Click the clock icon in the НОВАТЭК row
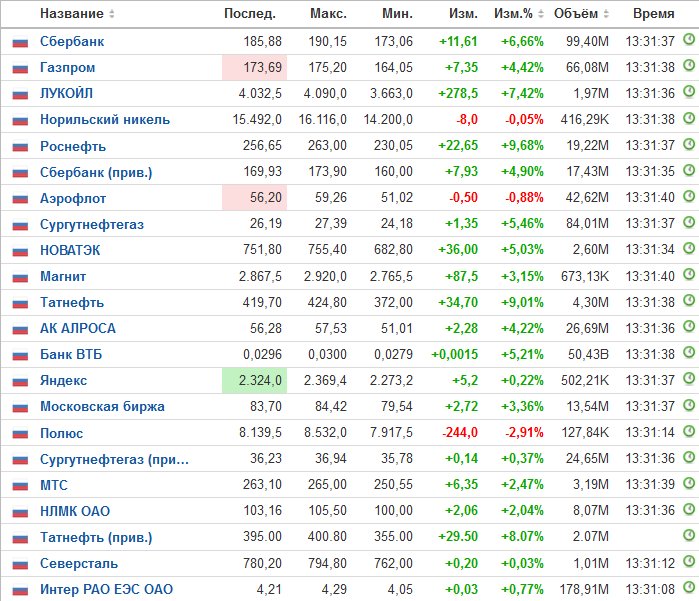This screenshot has width=699, height=601. point(689,248)
